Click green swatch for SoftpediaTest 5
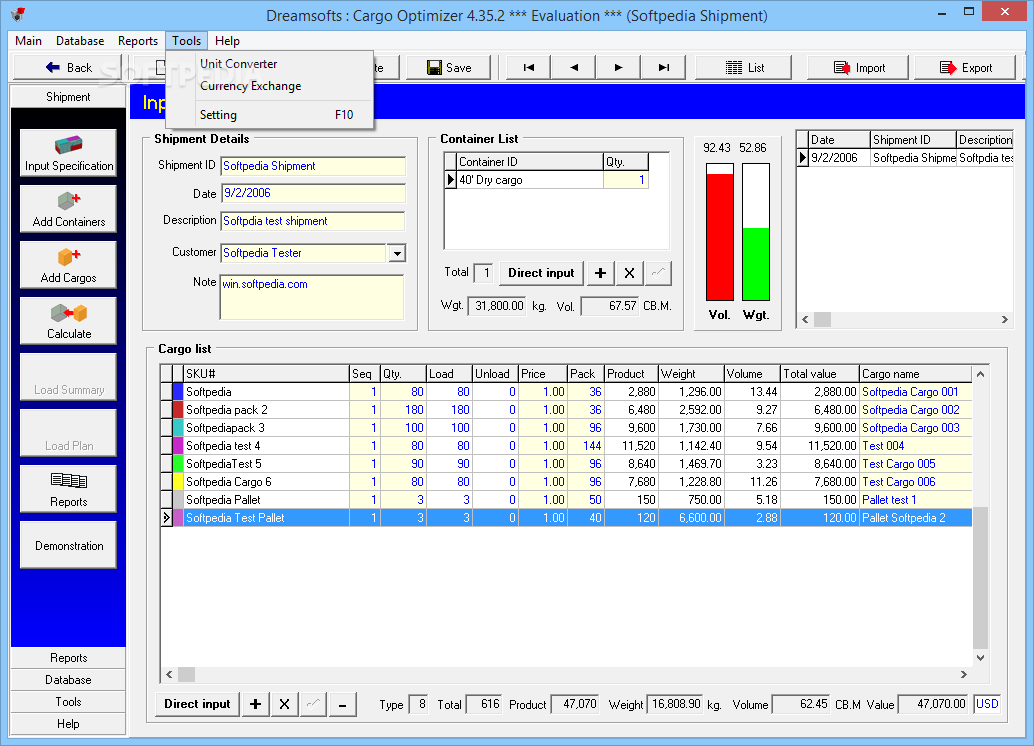Viewport: 1034px width, 746px height. (x=178, y=464)
